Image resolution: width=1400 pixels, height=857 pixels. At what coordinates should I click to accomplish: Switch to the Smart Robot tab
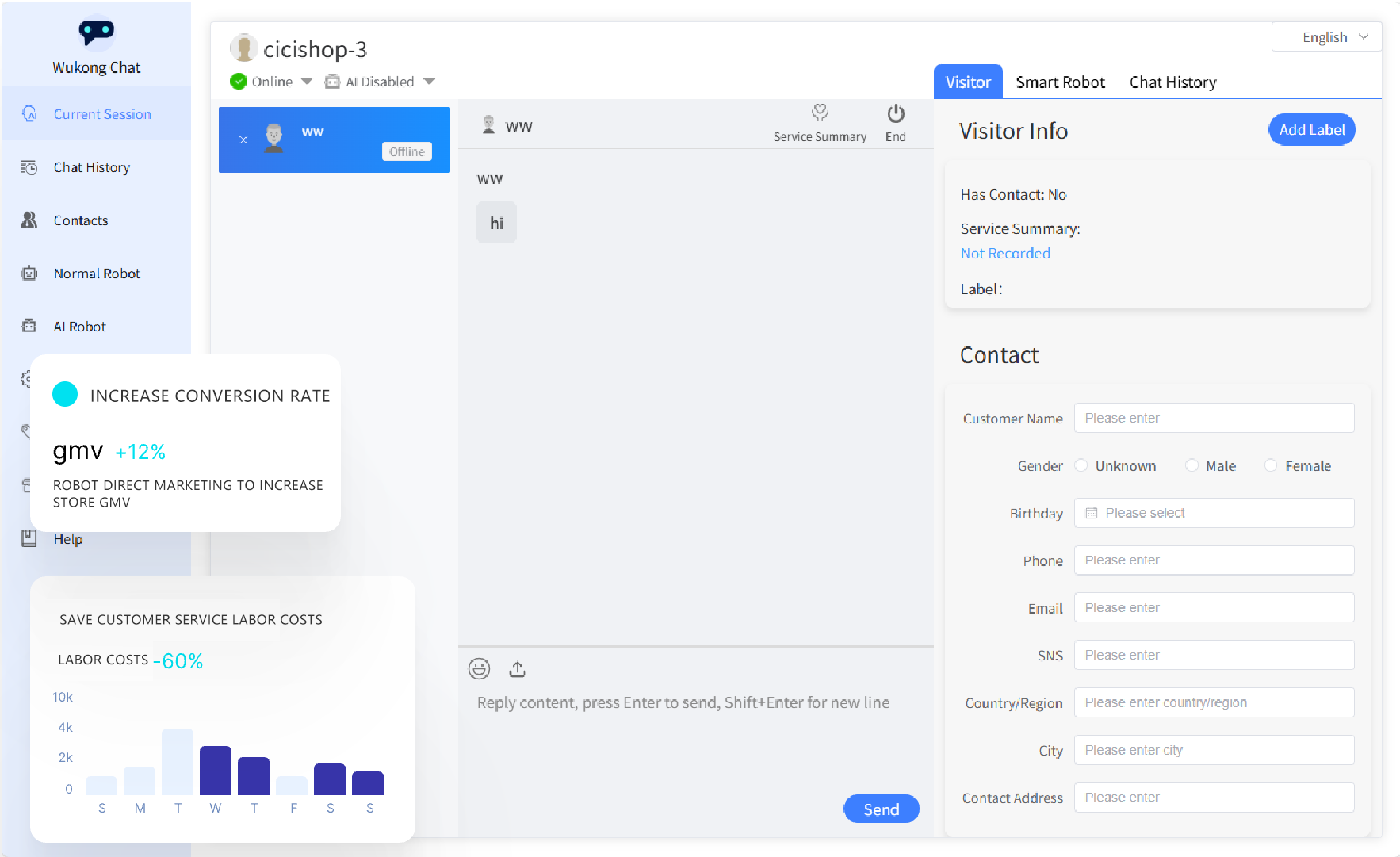point(1061,82)
